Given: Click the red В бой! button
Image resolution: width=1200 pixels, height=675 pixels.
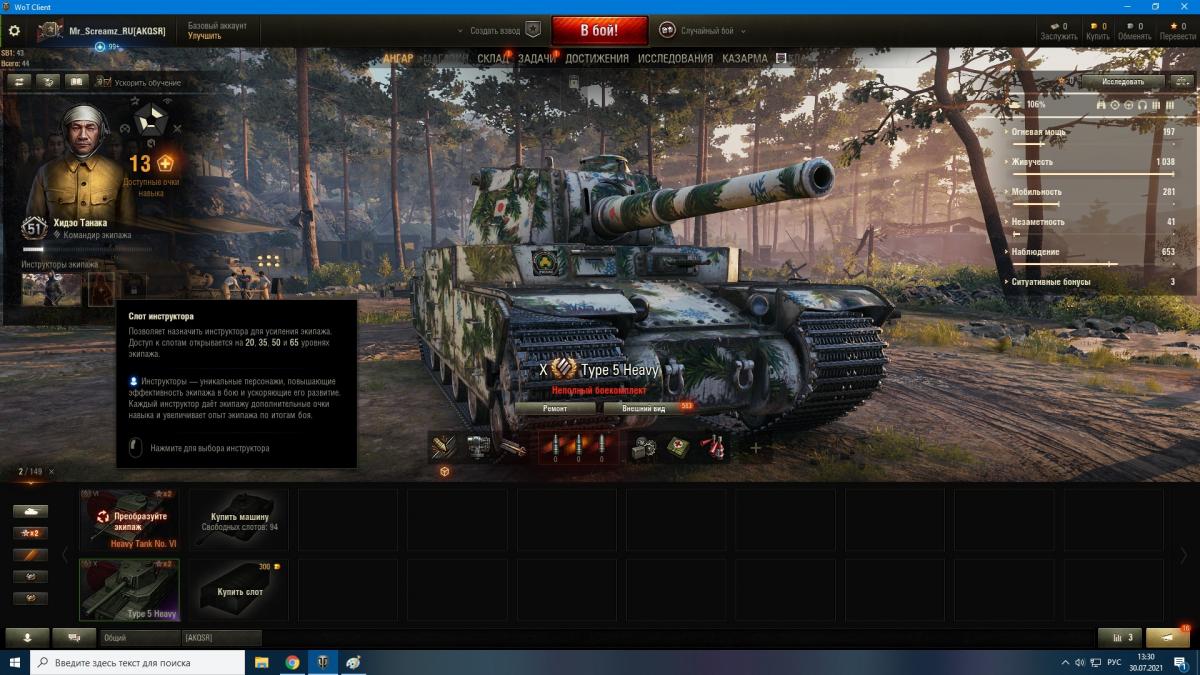Looking at the screenshot, I should 599,30.
